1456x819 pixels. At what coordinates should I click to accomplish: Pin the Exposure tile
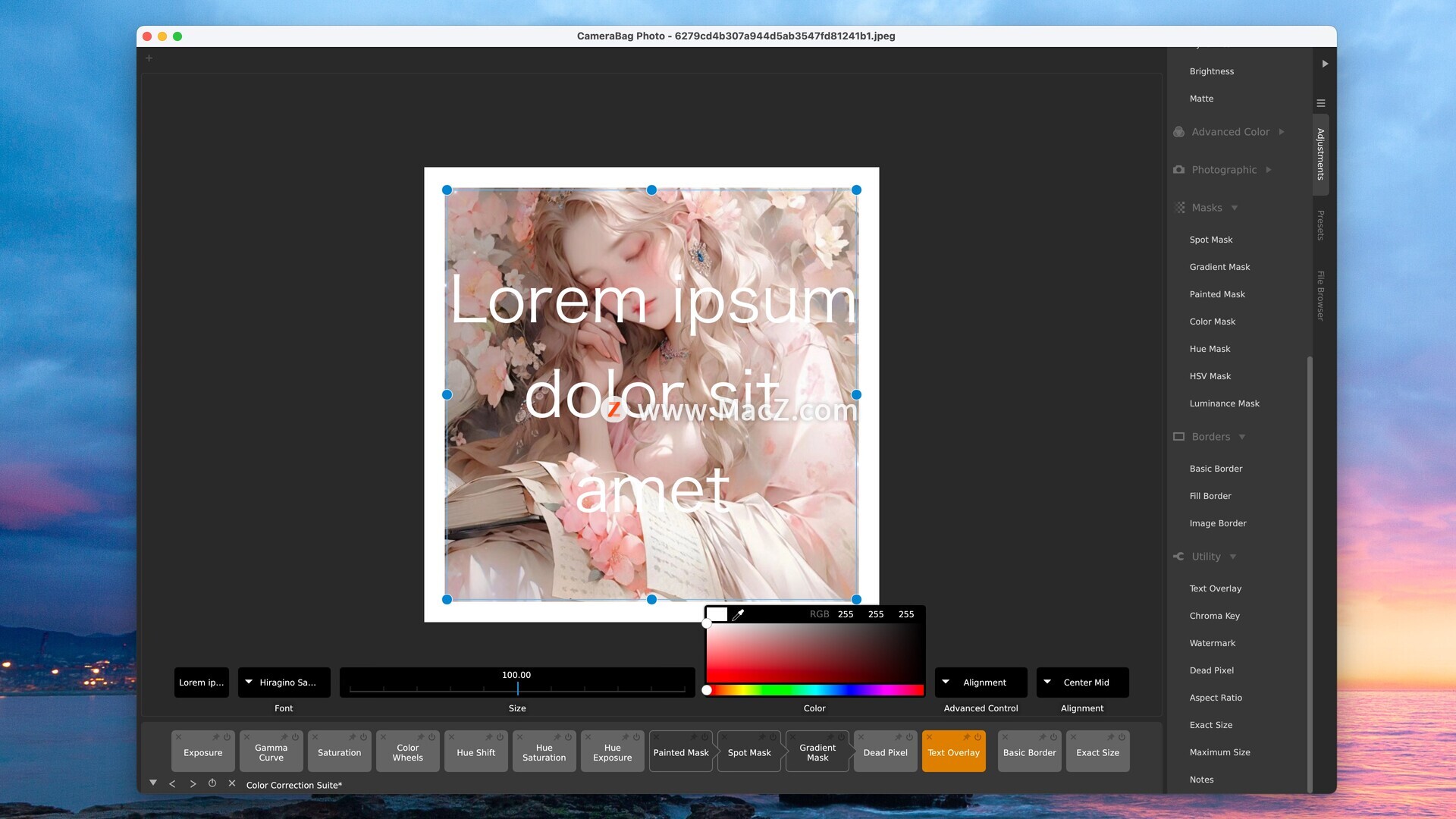pos(215,737)
